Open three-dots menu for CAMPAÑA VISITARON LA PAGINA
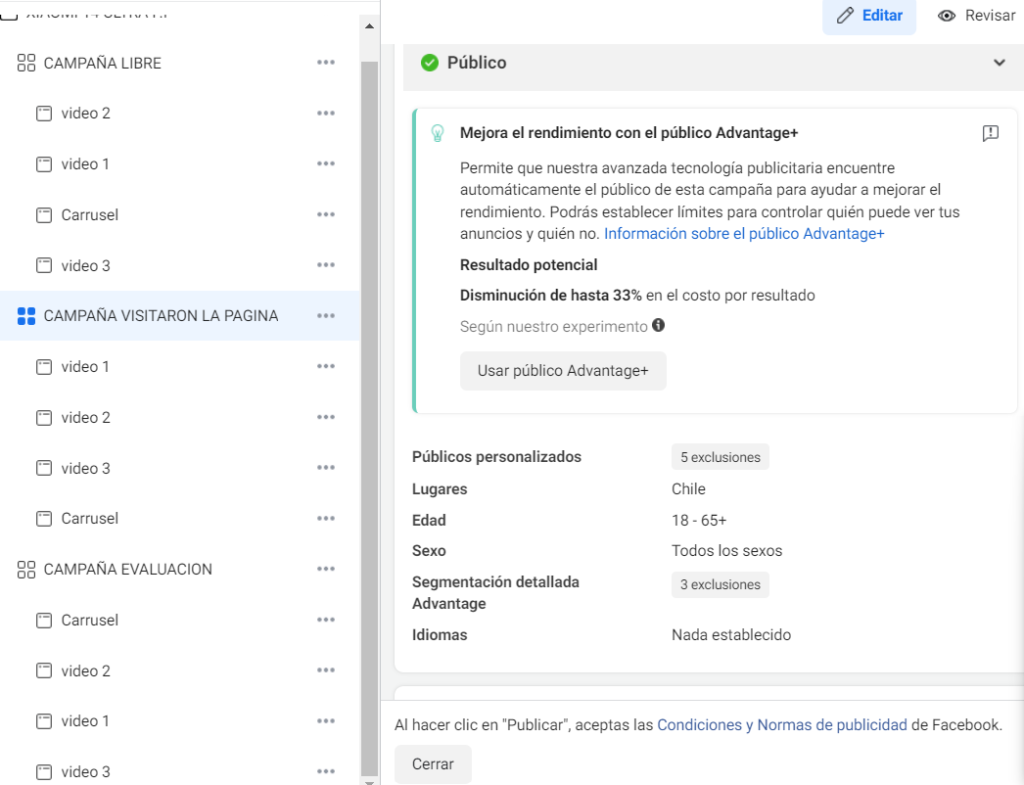The image size is (1024, 785). [x=326, y=315]
